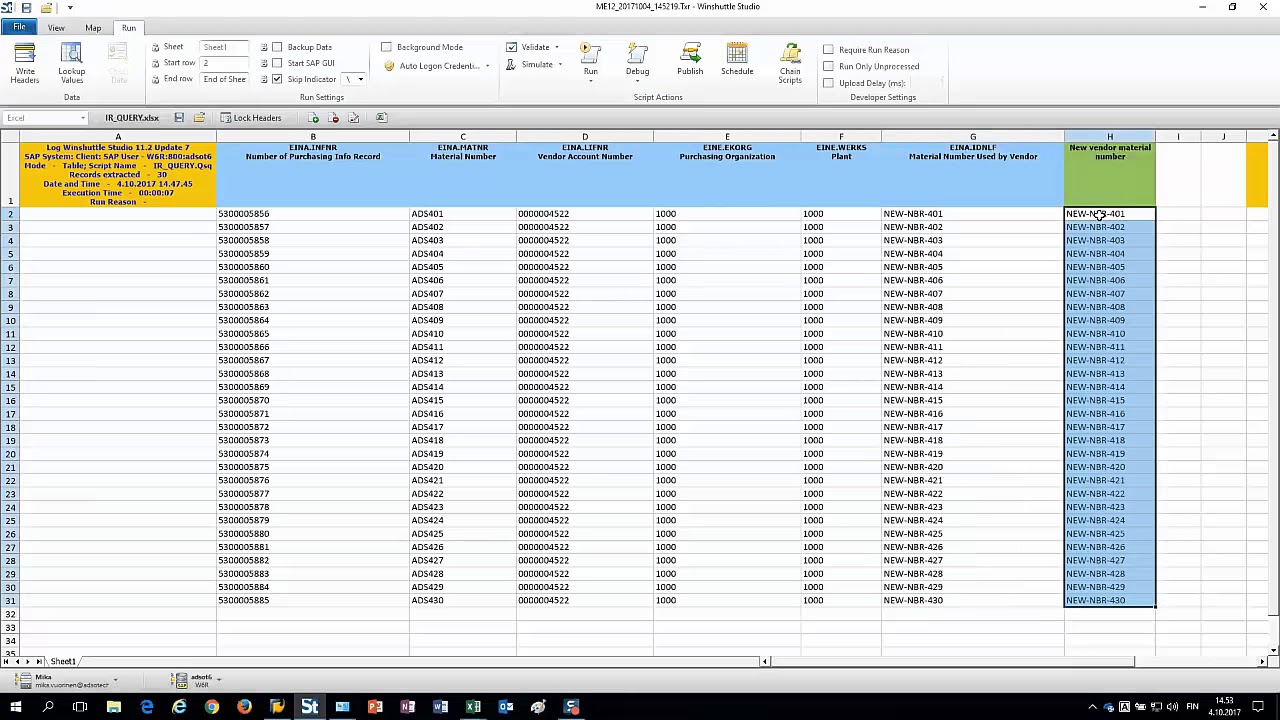The height and width of the screenshot is (720, 1280).
Task: Switch to the View tab
Action: pyautogui.click(x=56, y=28)
